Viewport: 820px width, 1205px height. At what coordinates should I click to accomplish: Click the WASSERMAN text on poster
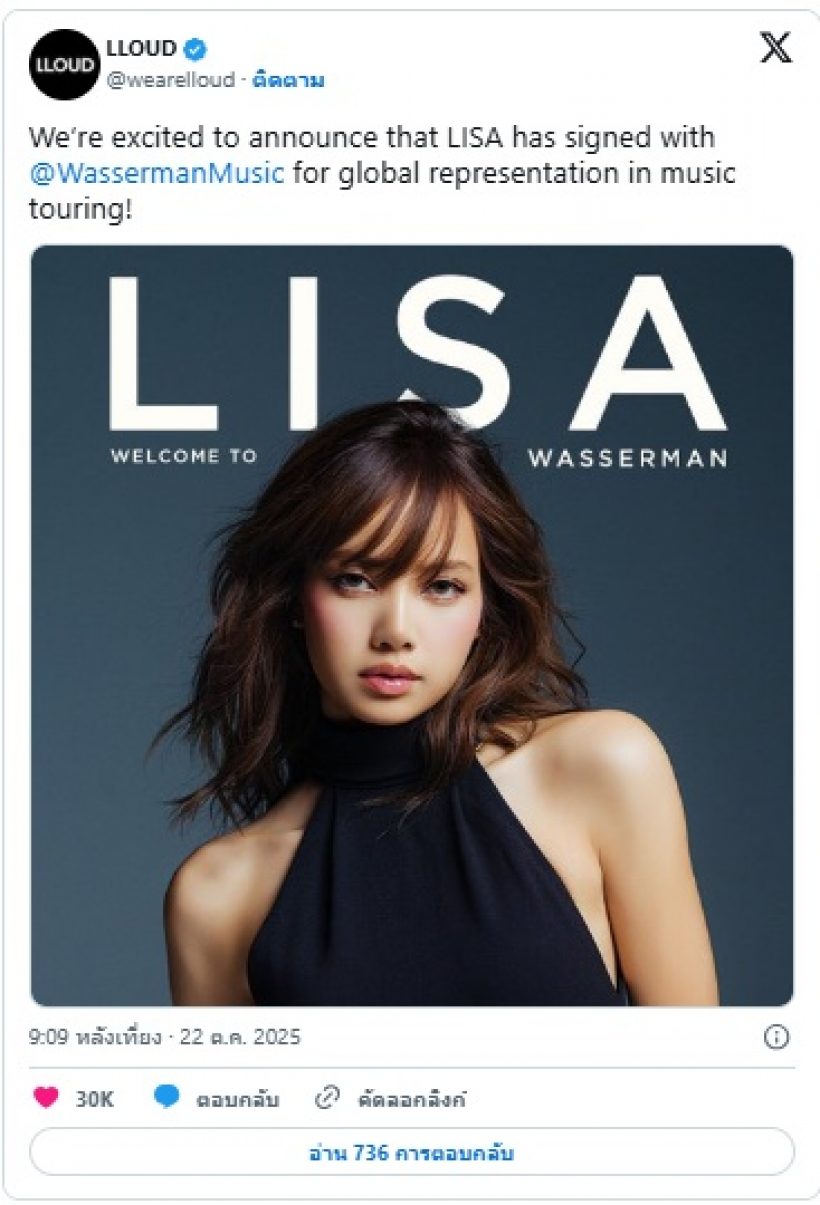tap(627, 459)
